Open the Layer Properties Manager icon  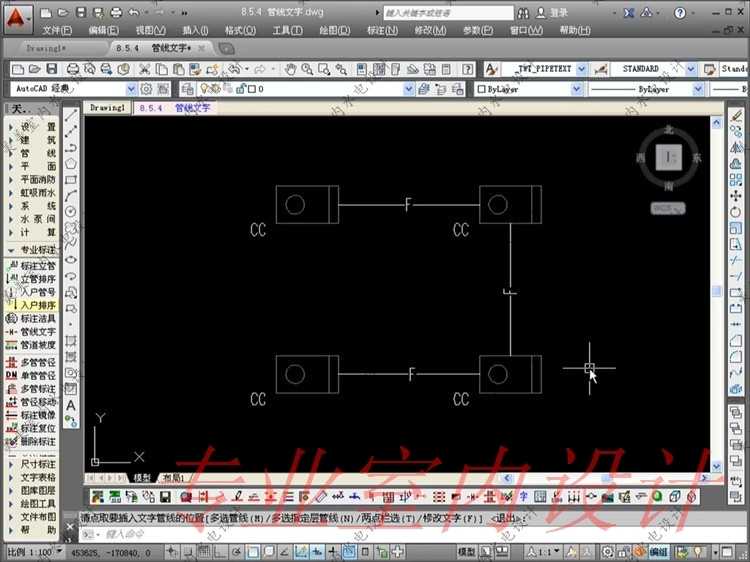click(188, 89)
